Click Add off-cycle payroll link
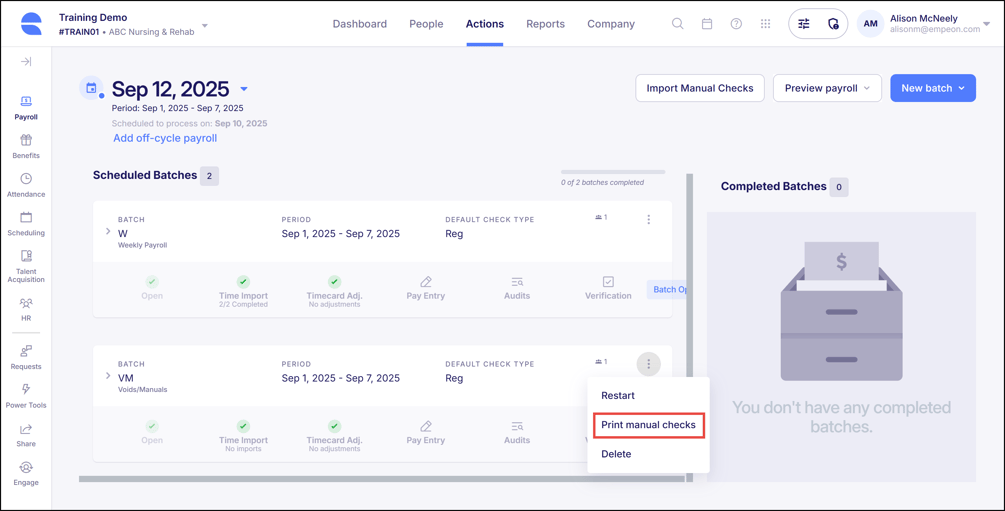 [x=165, y=138]
